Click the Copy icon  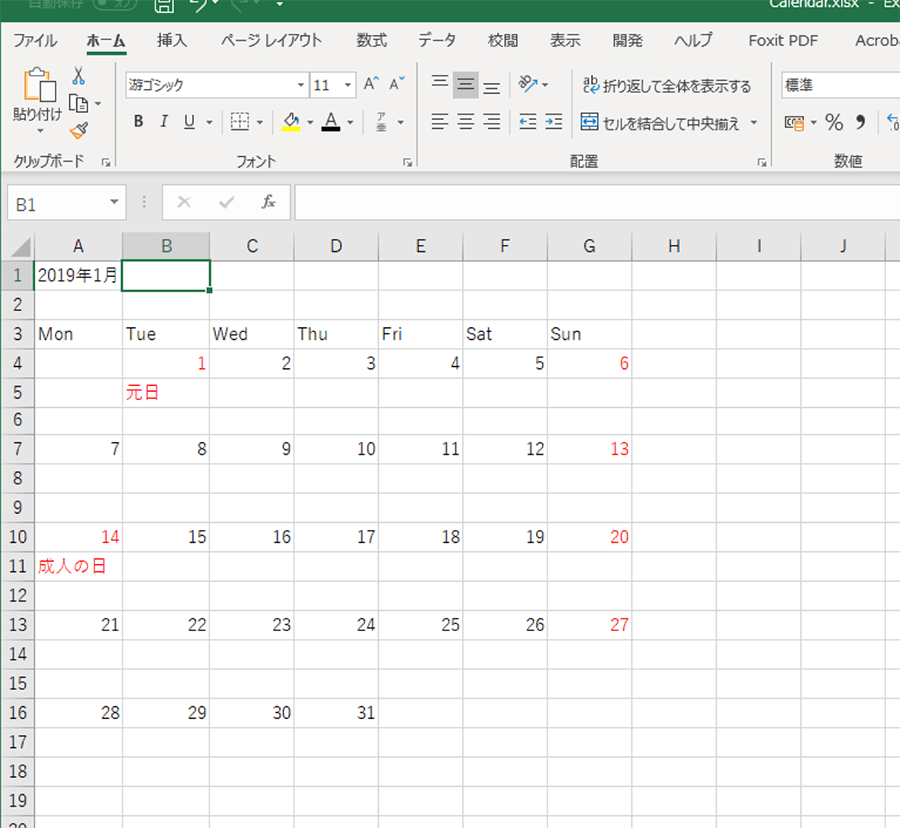(x=79, y=104)
